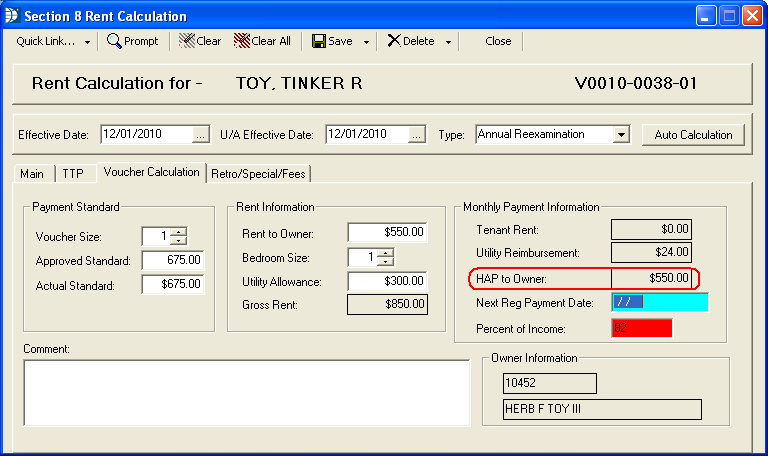Image resolution: width=768 pixels, height=456 pixels.
Task: Click the voucher number V0010-0038-01
Action: coord(636,83)
